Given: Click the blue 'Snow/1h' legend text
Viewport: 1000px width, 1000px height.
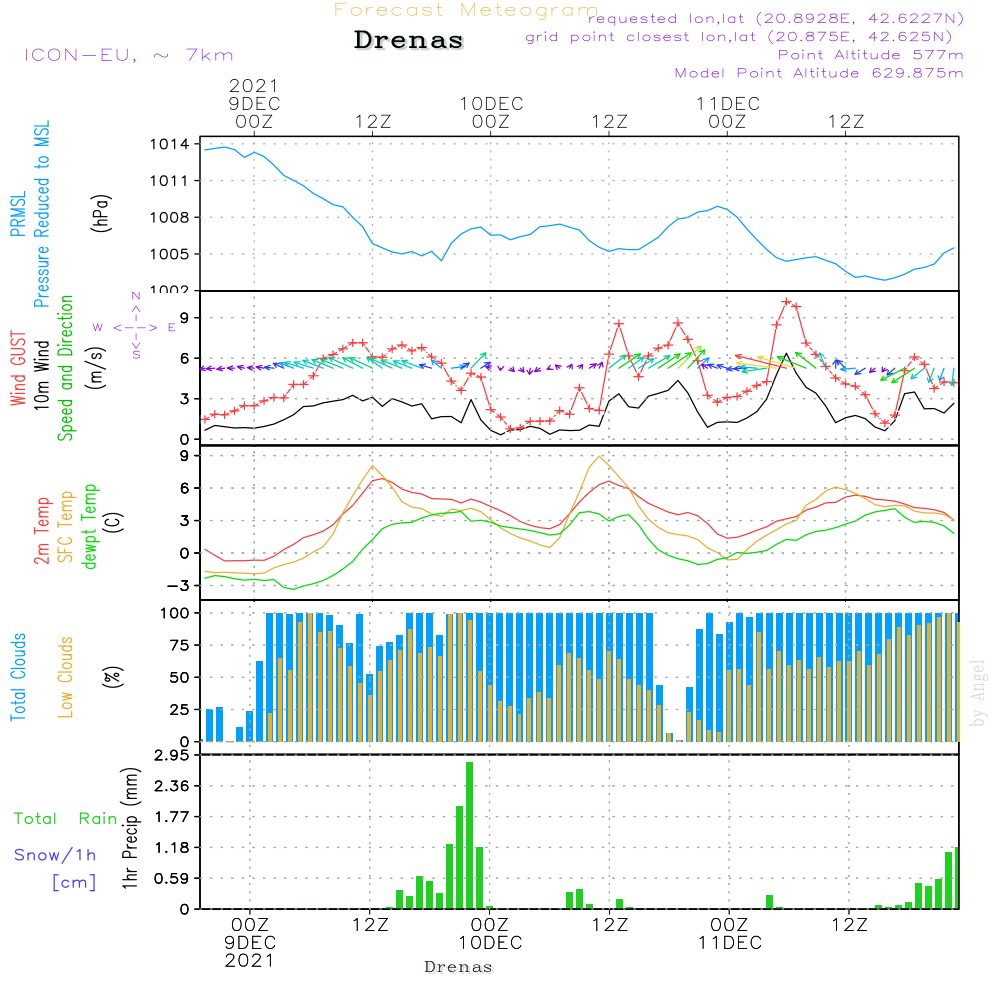Looking at the screenshot, I should tap(55, 855).
